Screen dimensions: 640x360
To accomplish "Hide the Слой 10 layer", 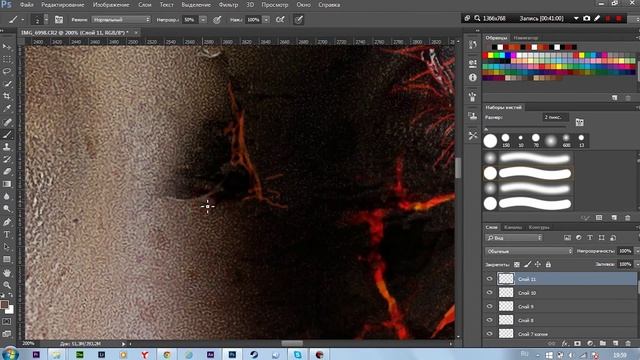I will click(489, 293).
